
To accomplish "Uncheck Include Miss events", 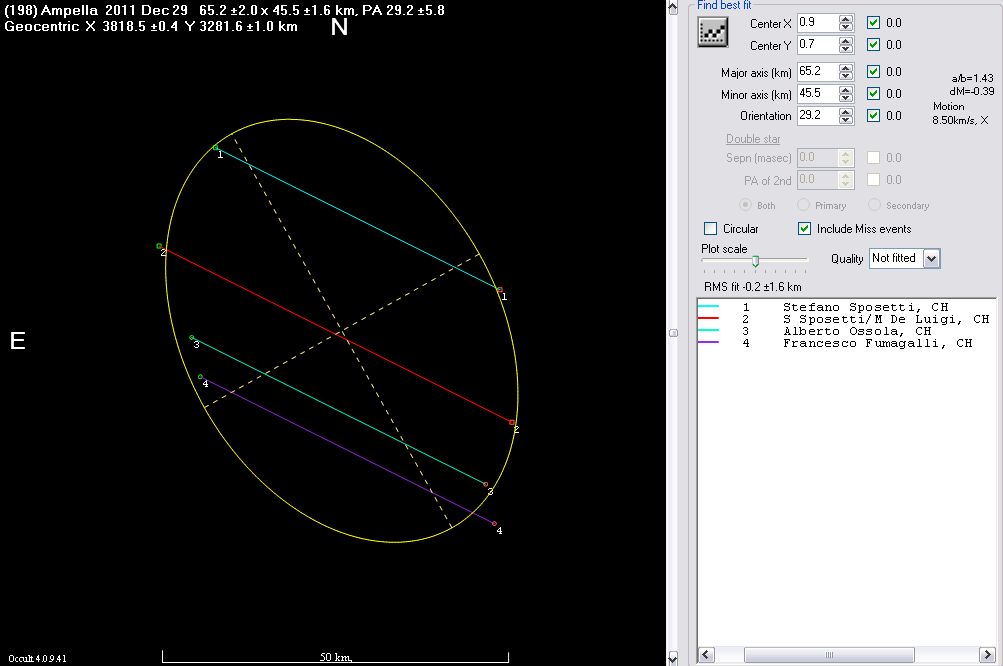I will coord(805,228).
